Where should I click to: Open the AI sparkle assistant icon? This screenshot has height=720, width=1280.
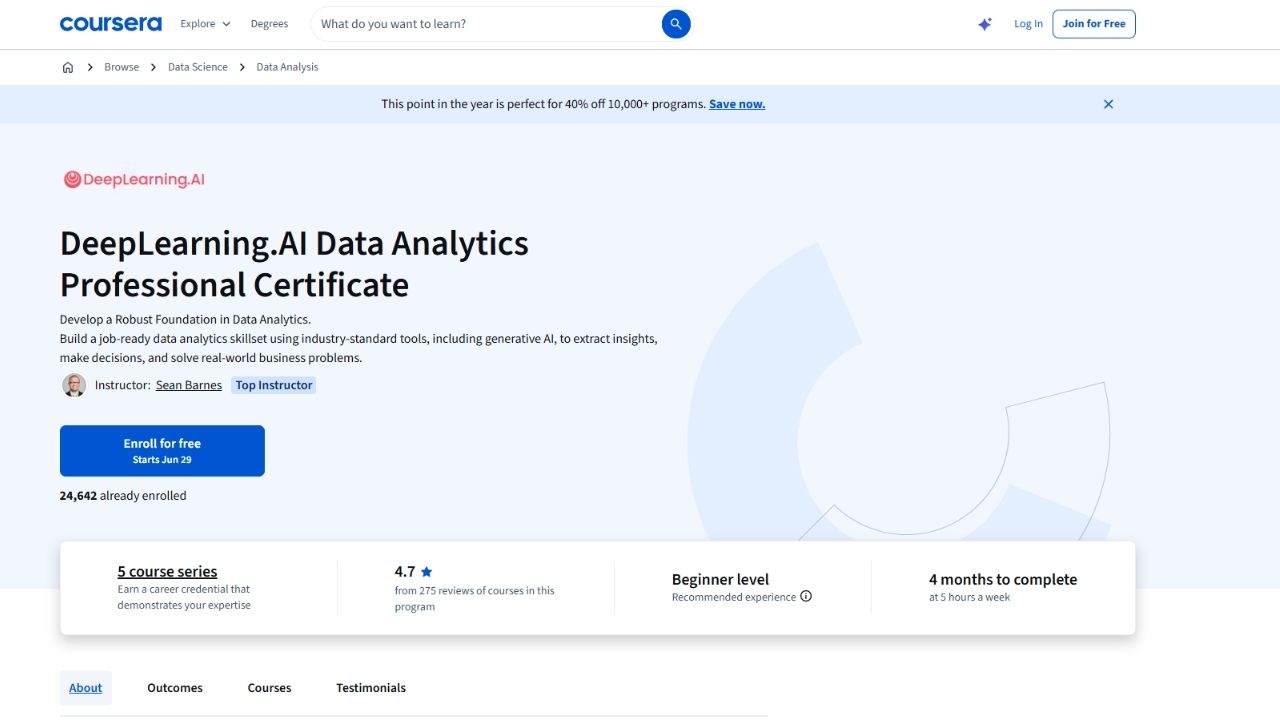(985, 24)
